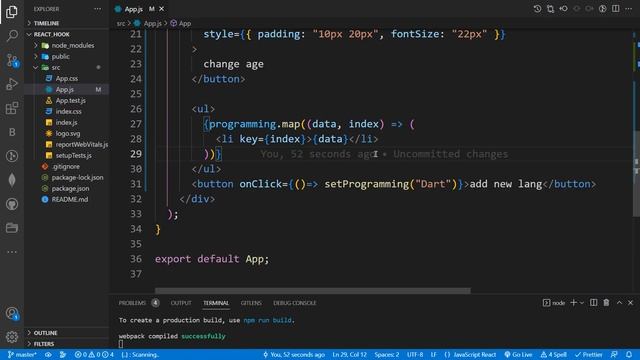Click the master branch in the status bar

click(x=22, y=354)
